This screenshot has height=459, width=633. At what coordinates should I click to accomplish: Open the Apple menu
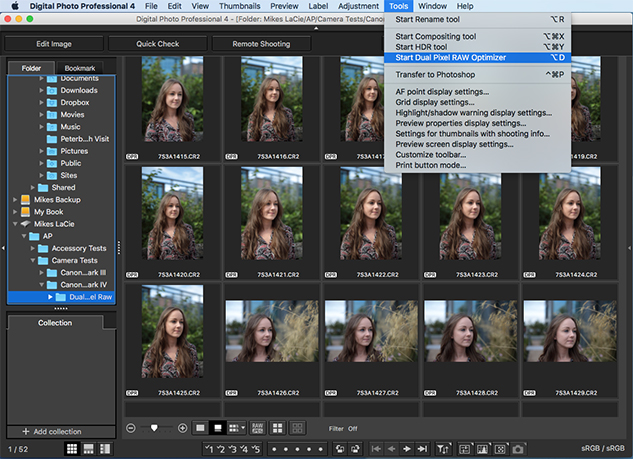(15, 6)
